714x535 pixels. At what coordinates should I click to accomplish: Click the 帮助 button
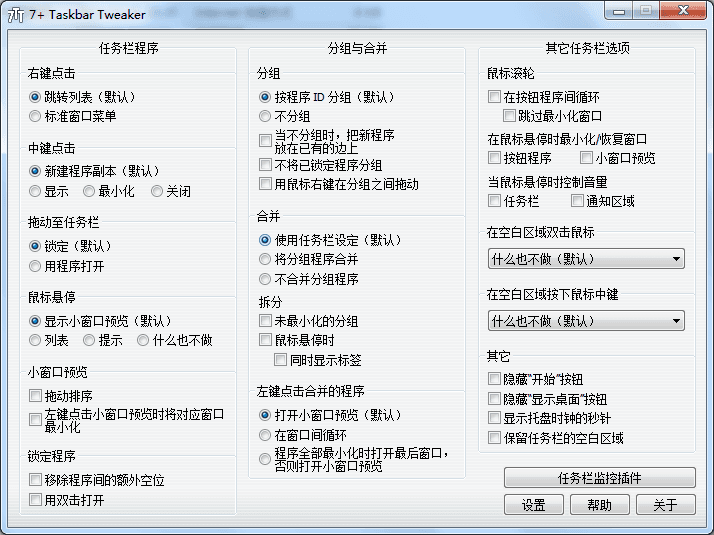(600, 504)
